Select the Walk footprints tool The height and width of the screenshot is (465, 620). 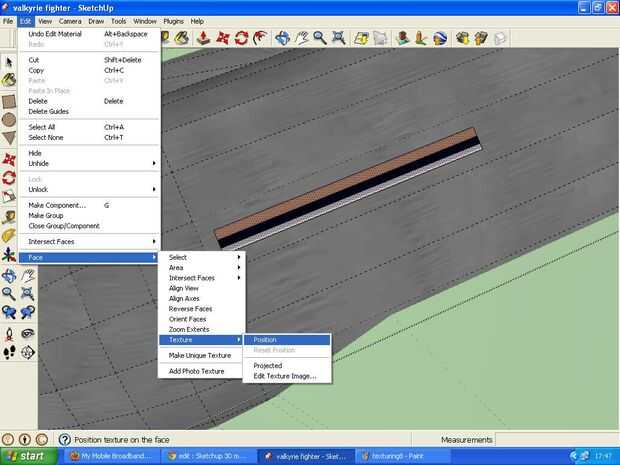click(9, 352)
